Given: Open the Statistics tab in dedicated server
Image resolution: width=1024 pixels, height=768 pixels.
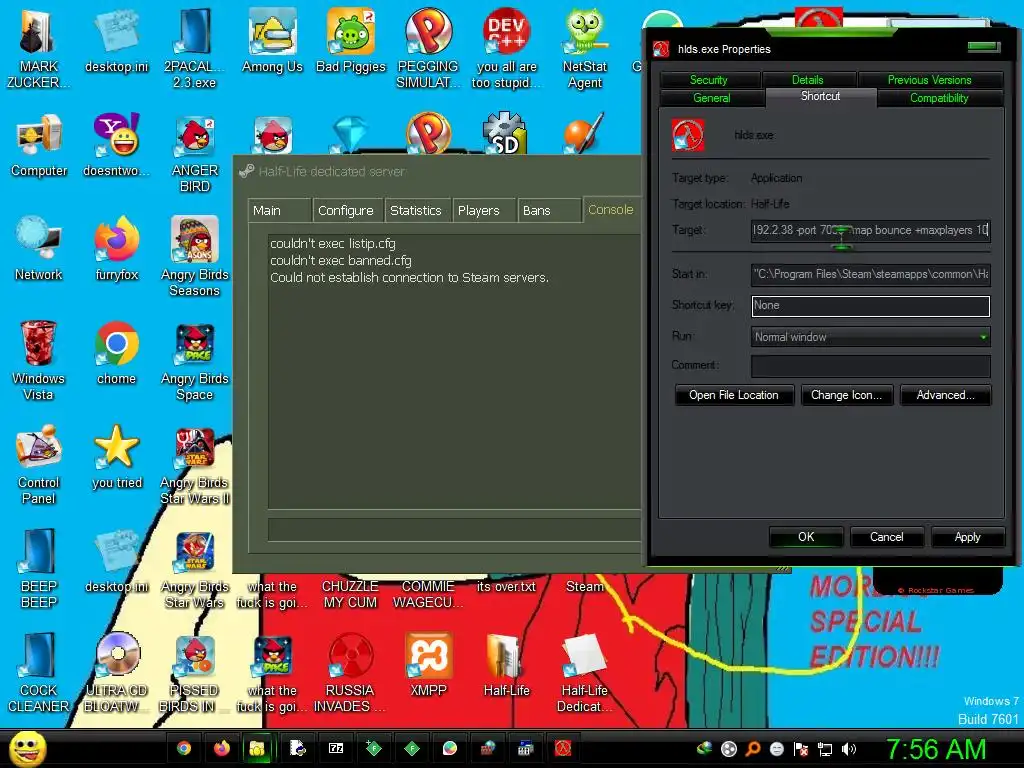Looking at the screenshot, I should tap(417, 210).
